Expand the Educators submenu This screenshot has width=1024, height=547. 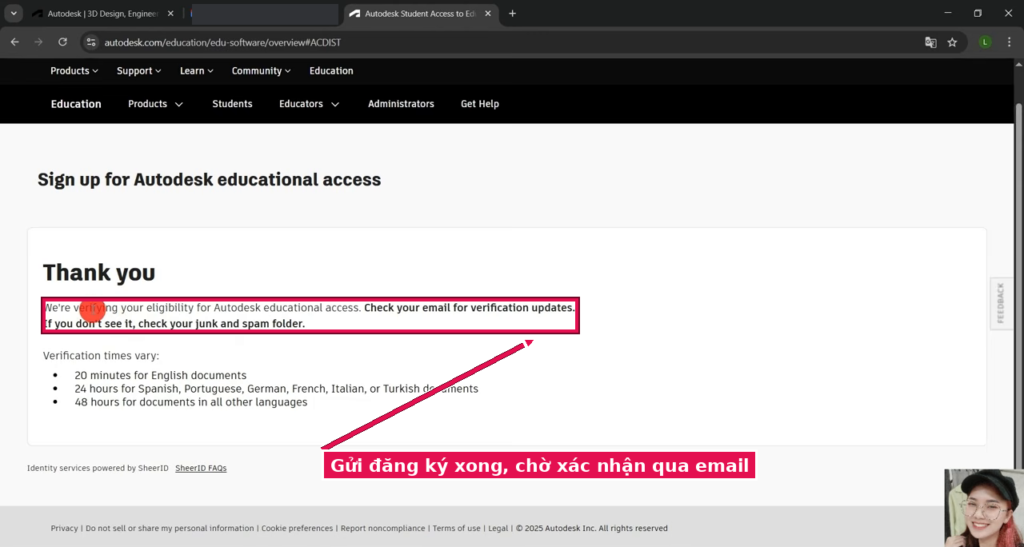[x=309, y=104]
